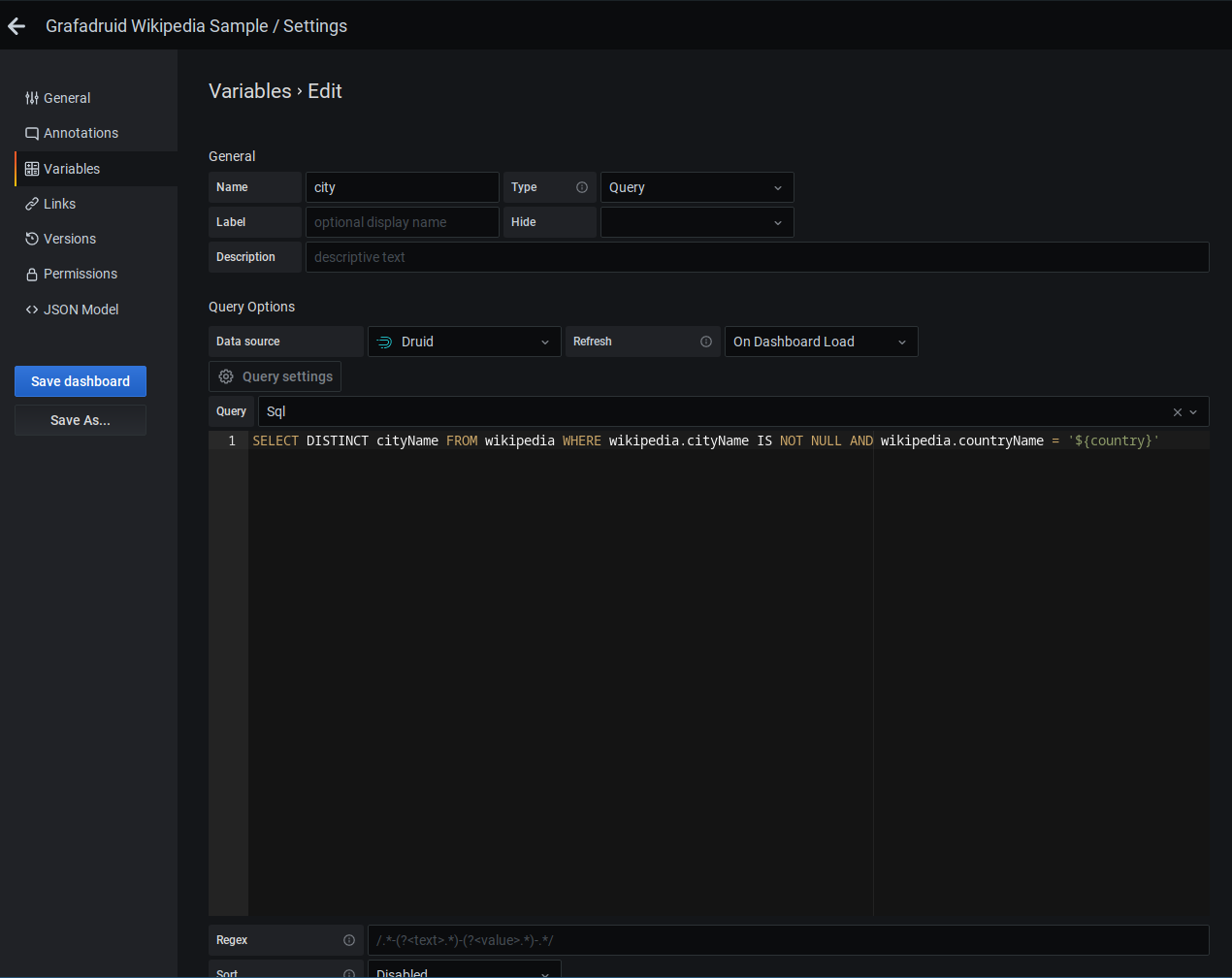Open the Refresh dropdown On Dashboard Load

(822, 342)
